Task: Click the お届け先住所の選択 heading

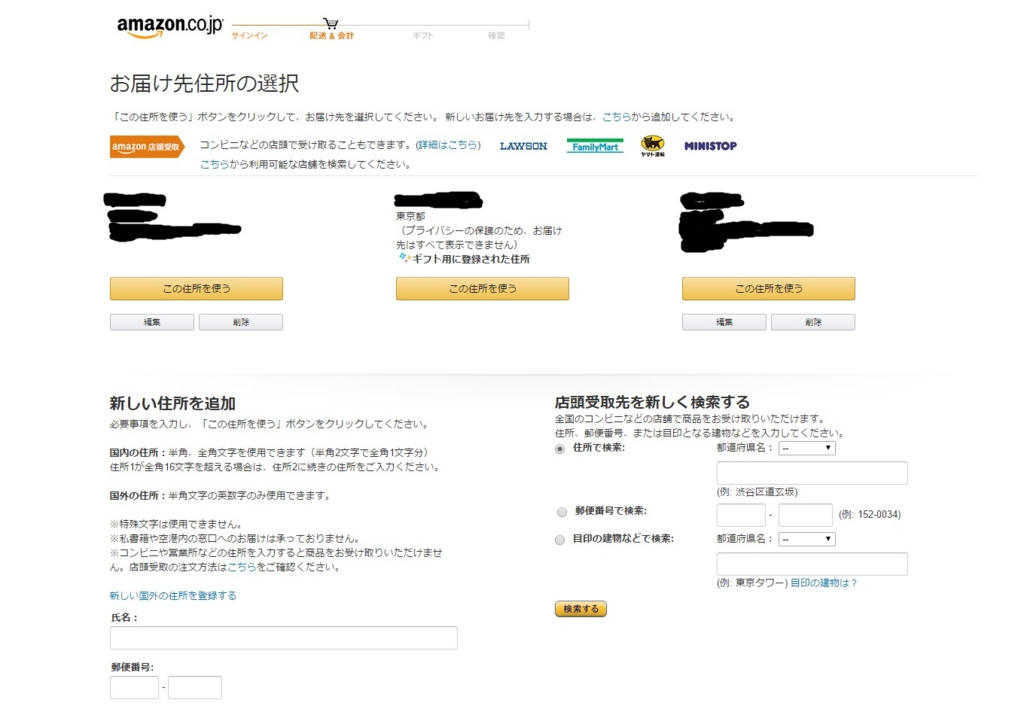Action: pos(204,84)
